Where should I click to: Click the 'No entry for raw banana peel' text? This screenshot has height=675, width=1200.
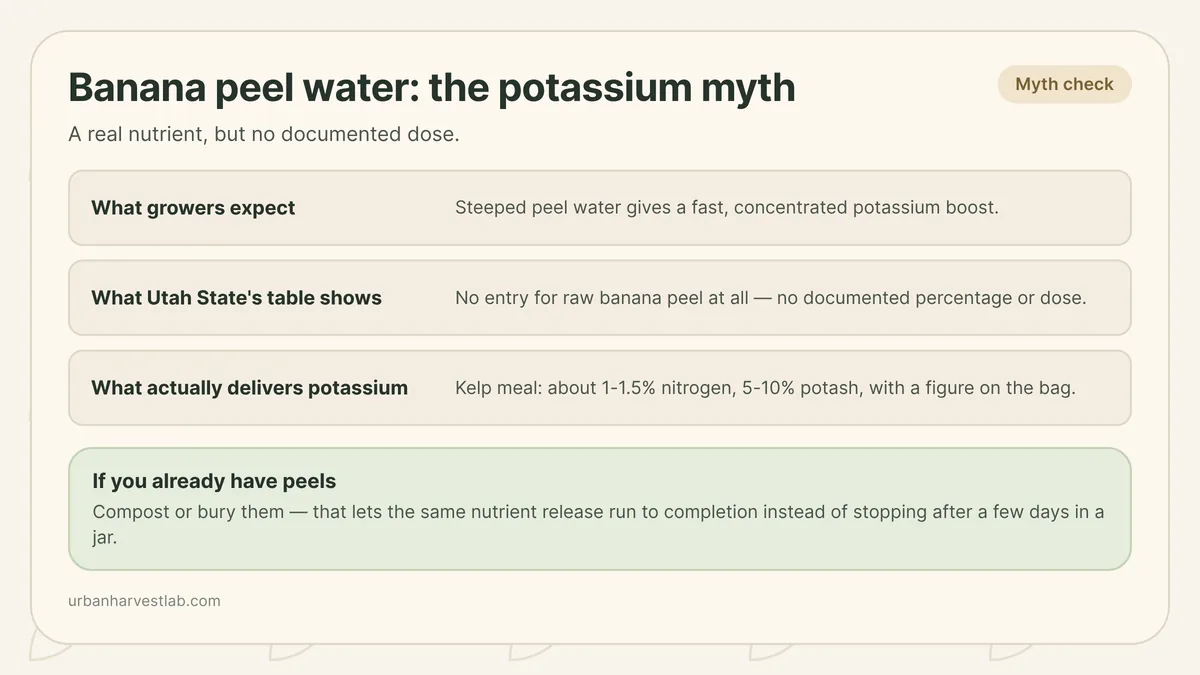[770, 298]
